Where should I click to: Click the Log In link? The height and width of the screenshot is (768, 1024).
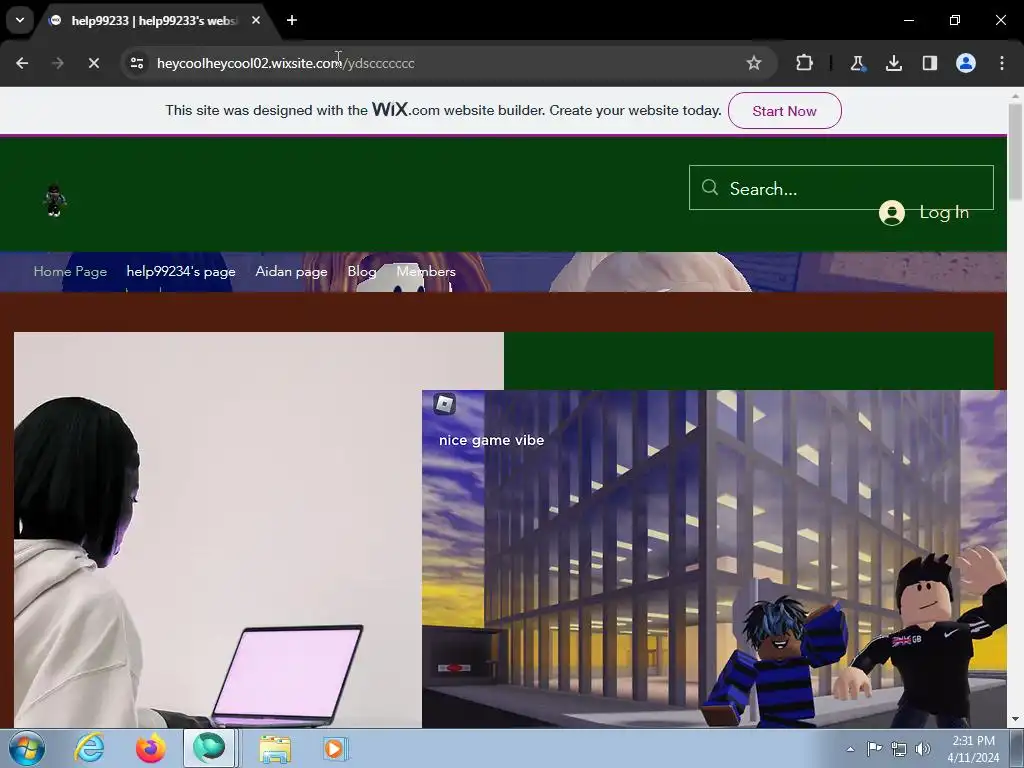tap(944, 212)
